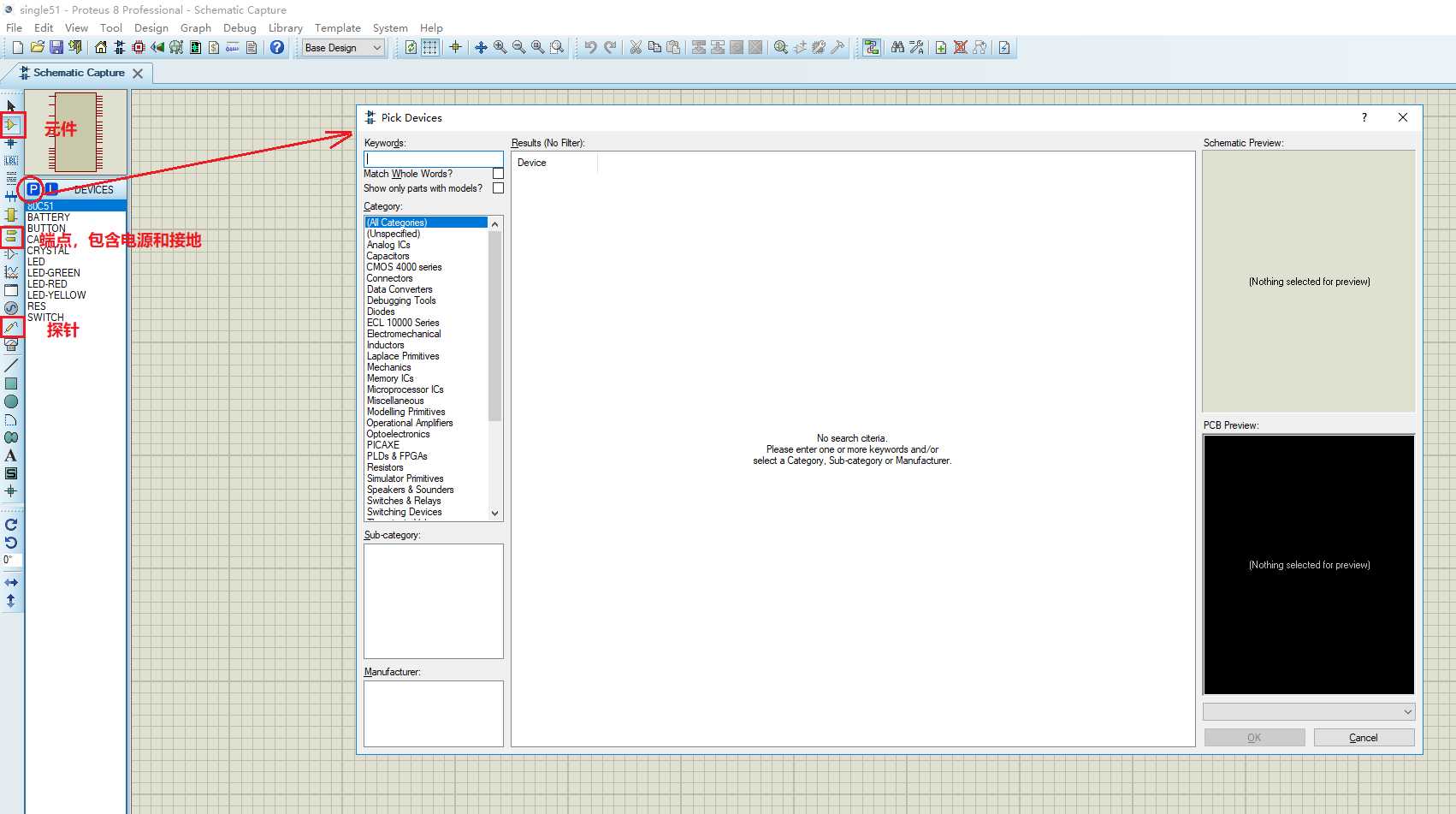The height and width of the screenshot is (814, 1456).
Task: Select the Graph Mode tool
Action: [x=11, y=272]
